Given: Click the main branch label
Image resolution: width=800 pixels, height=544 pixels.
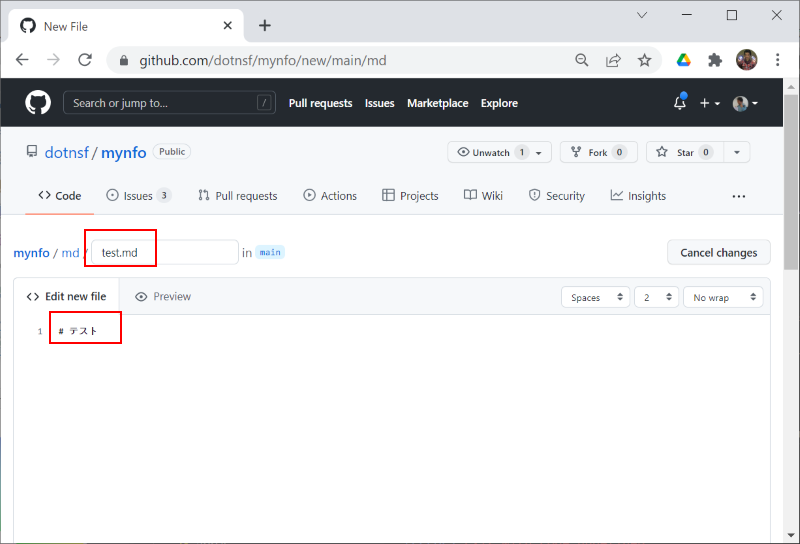Looking at the screenshot, I should tap(270, 252).
